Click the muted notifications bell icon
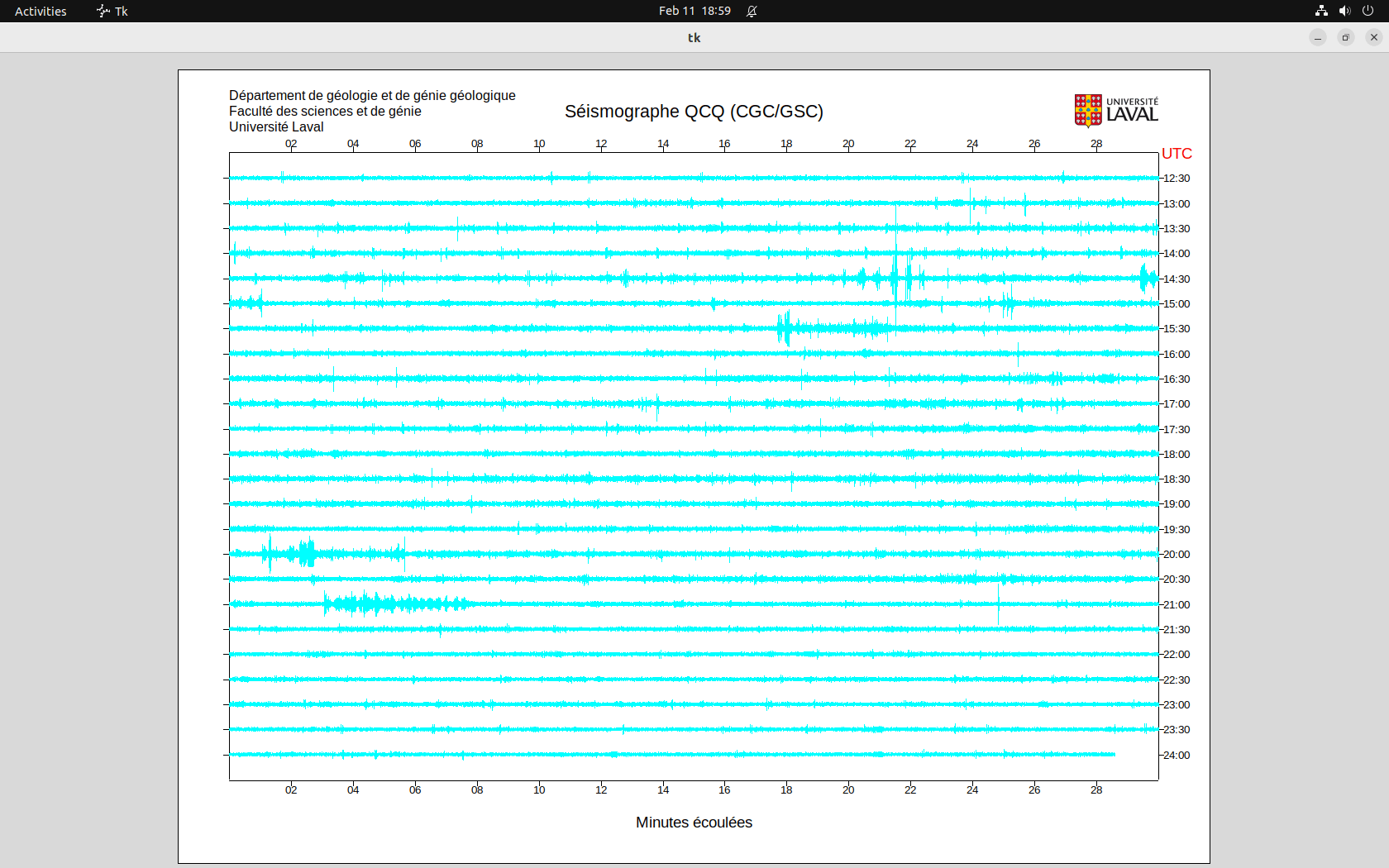This screenshot has width=1389, height=868. click(752, 11)
